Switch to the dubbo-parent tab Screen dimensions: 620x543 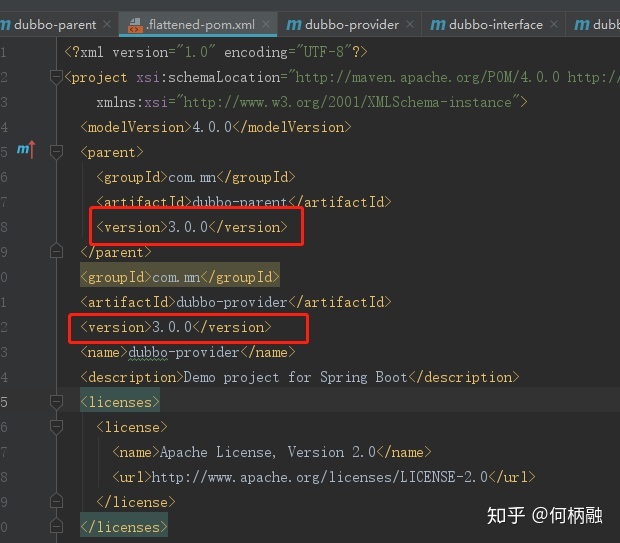click(x=55, y=25)
